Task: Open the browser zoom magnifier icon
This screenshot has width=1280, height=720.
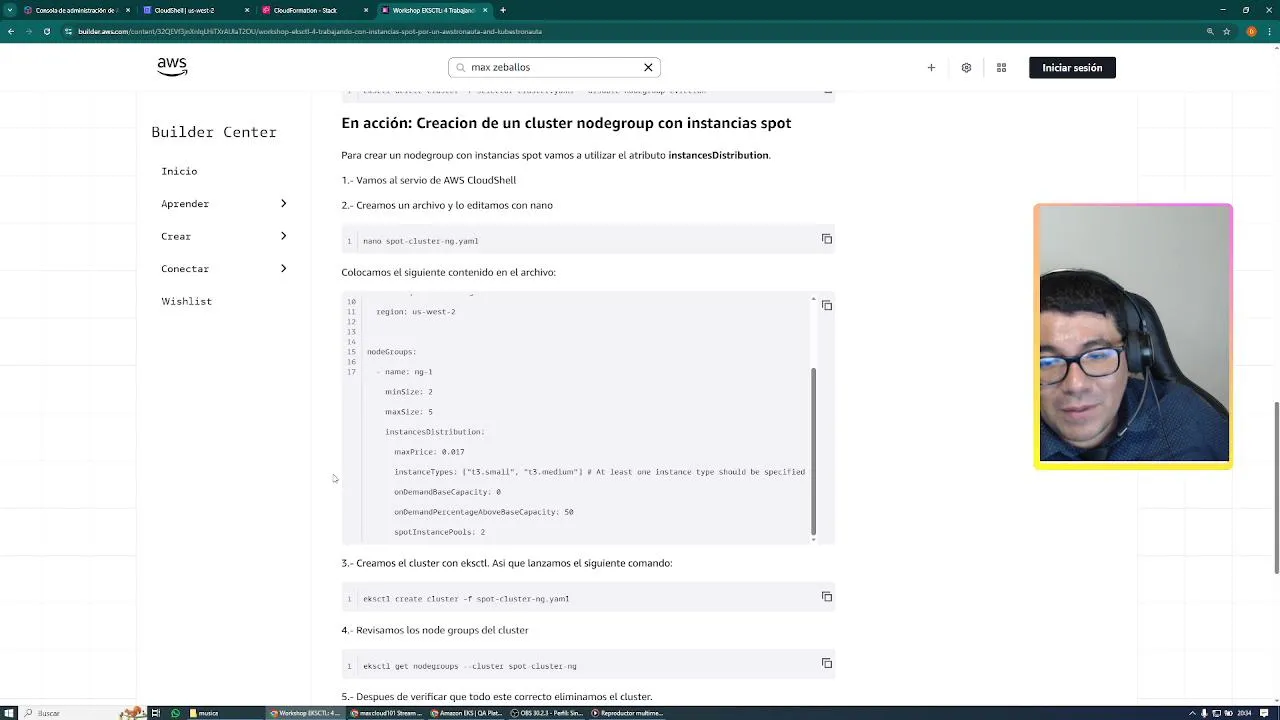Action: pyautogui.click(x=1210, y=31)
